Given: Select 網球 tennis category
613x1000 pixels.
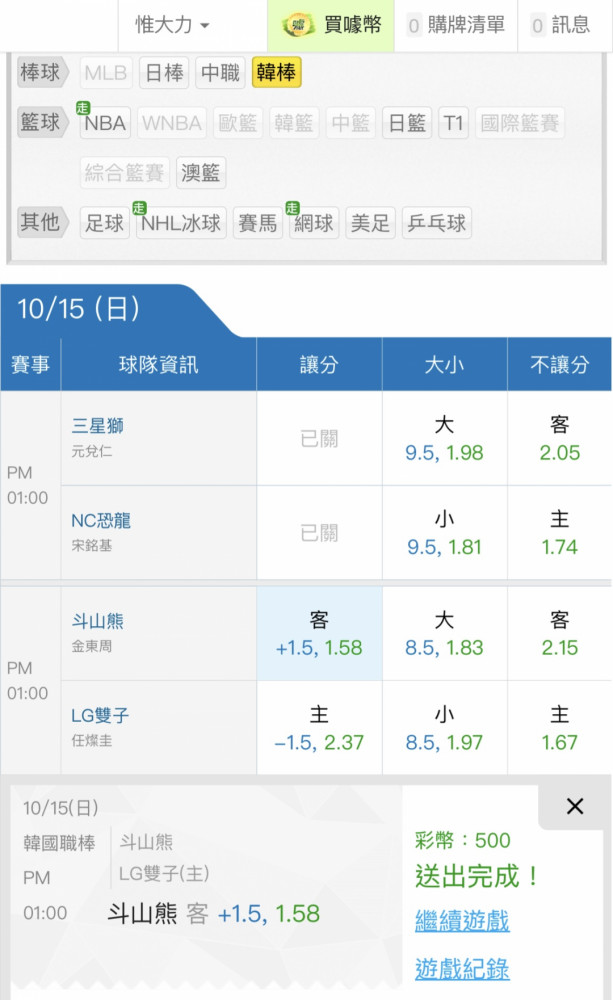Looking at the screenshot, I should pyautogui.click(x=314, y=222).
